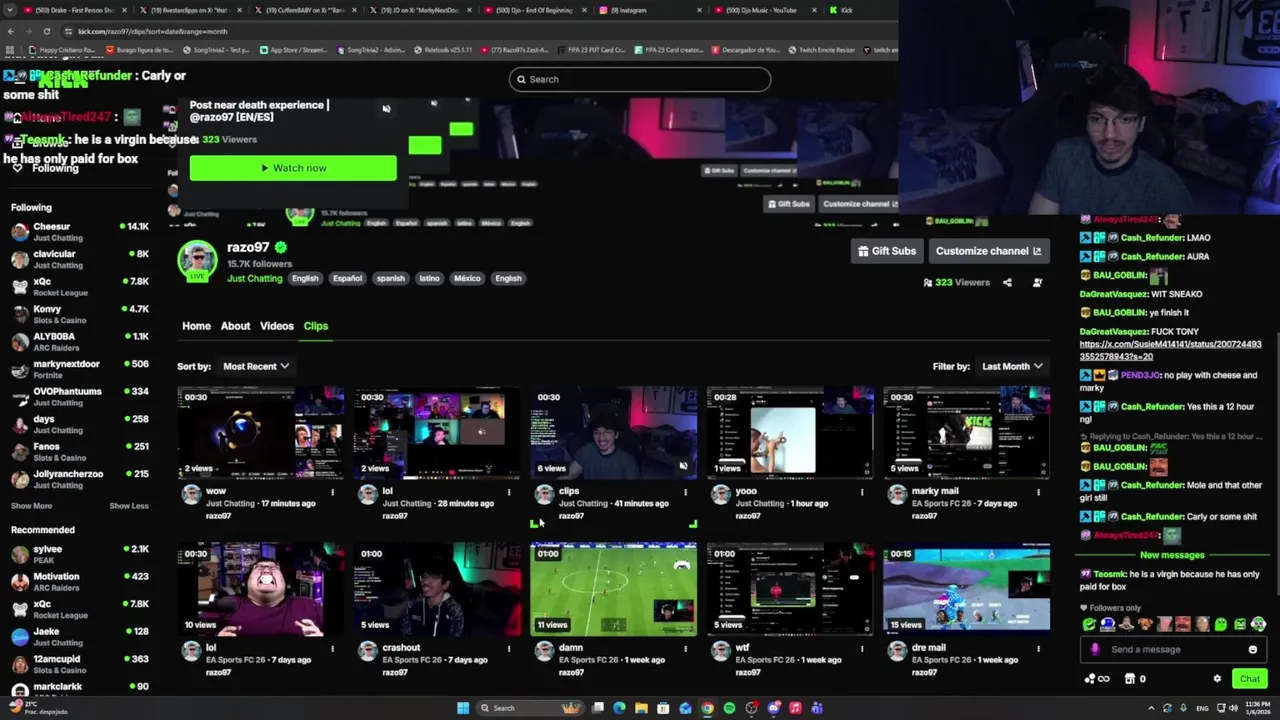Switch to Djo Music YouTube browser tab
This screenshot has width=1280, height=720.
(x=765, y=10)
